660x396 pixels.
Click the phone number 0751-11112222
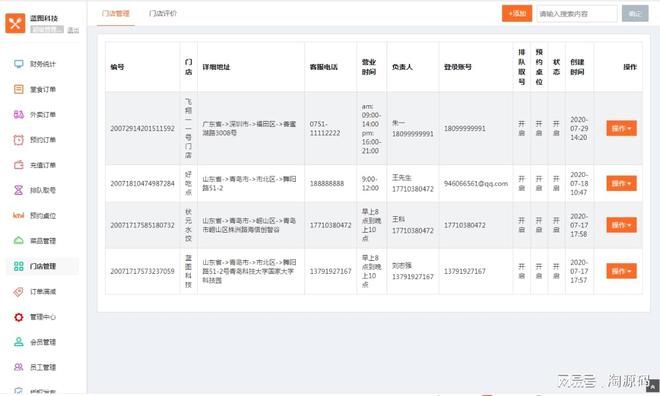325,128
